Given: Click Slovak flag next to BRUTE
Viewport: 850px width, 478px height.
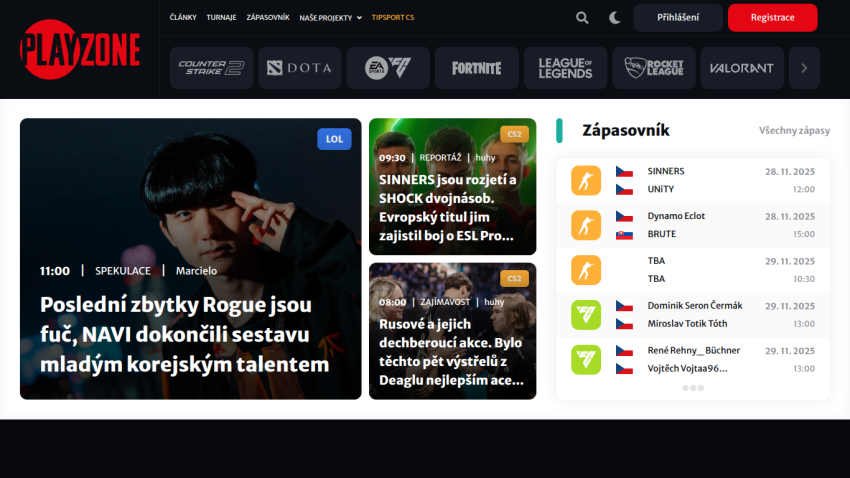Looking at the screenshot, I should 624,235.
